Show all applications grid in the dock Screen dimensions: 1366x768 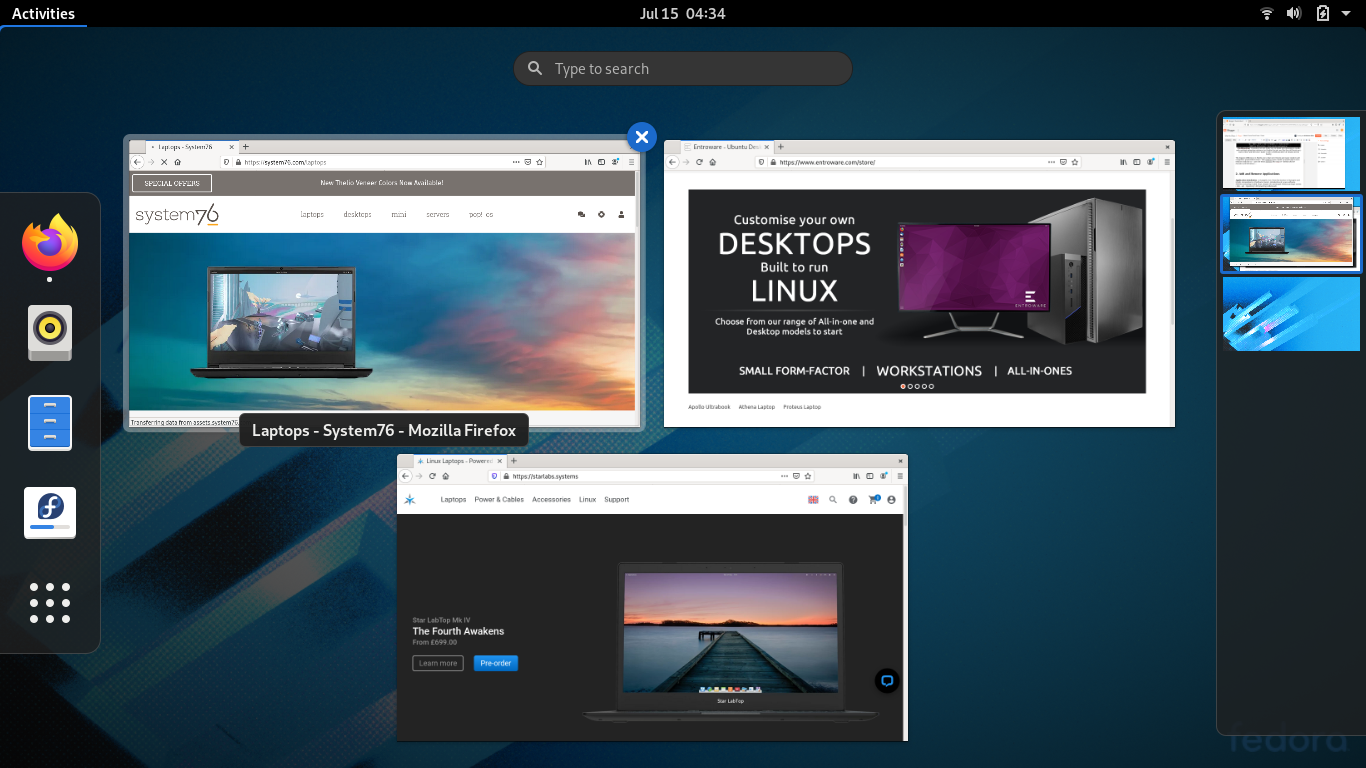[50, 603]
